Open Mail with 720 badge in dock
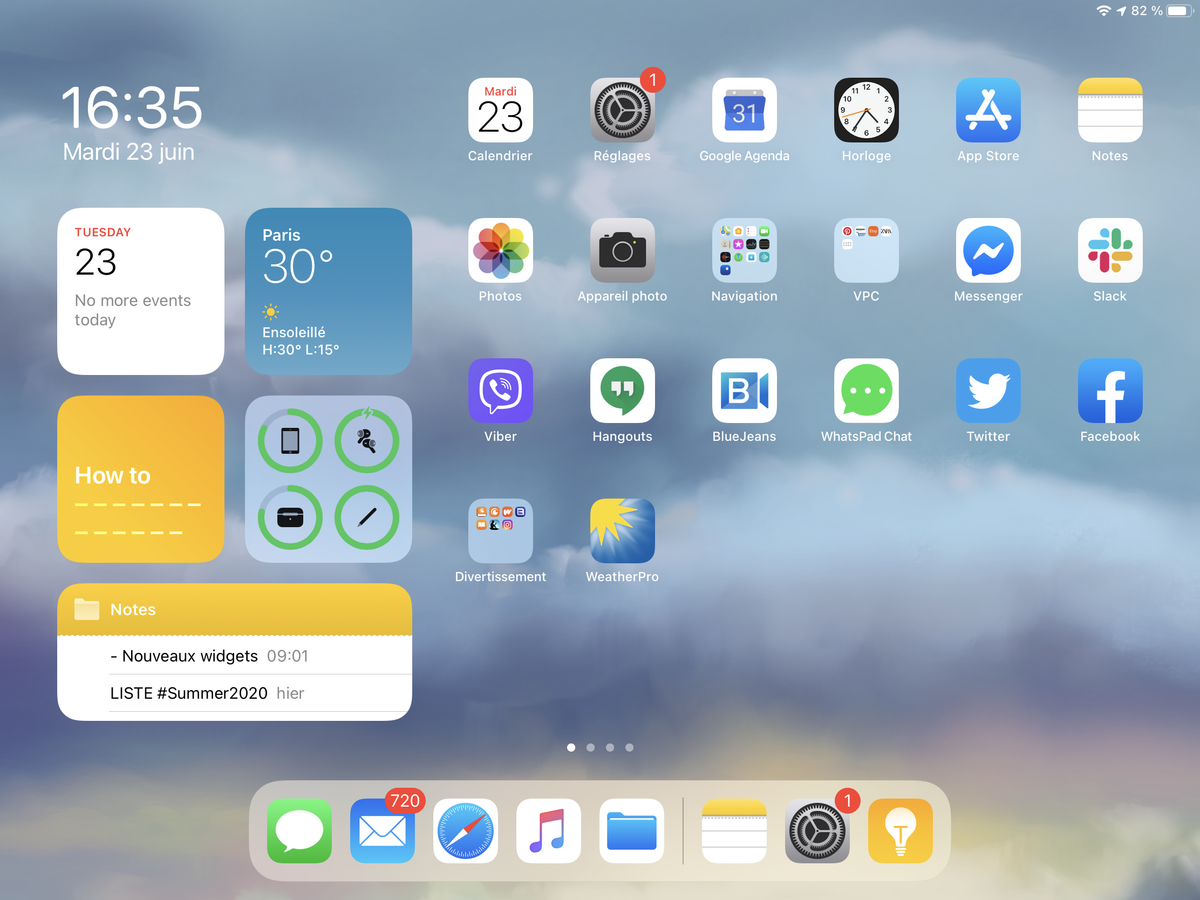This screenshot has height=900, width=1200. click(382, 830)
